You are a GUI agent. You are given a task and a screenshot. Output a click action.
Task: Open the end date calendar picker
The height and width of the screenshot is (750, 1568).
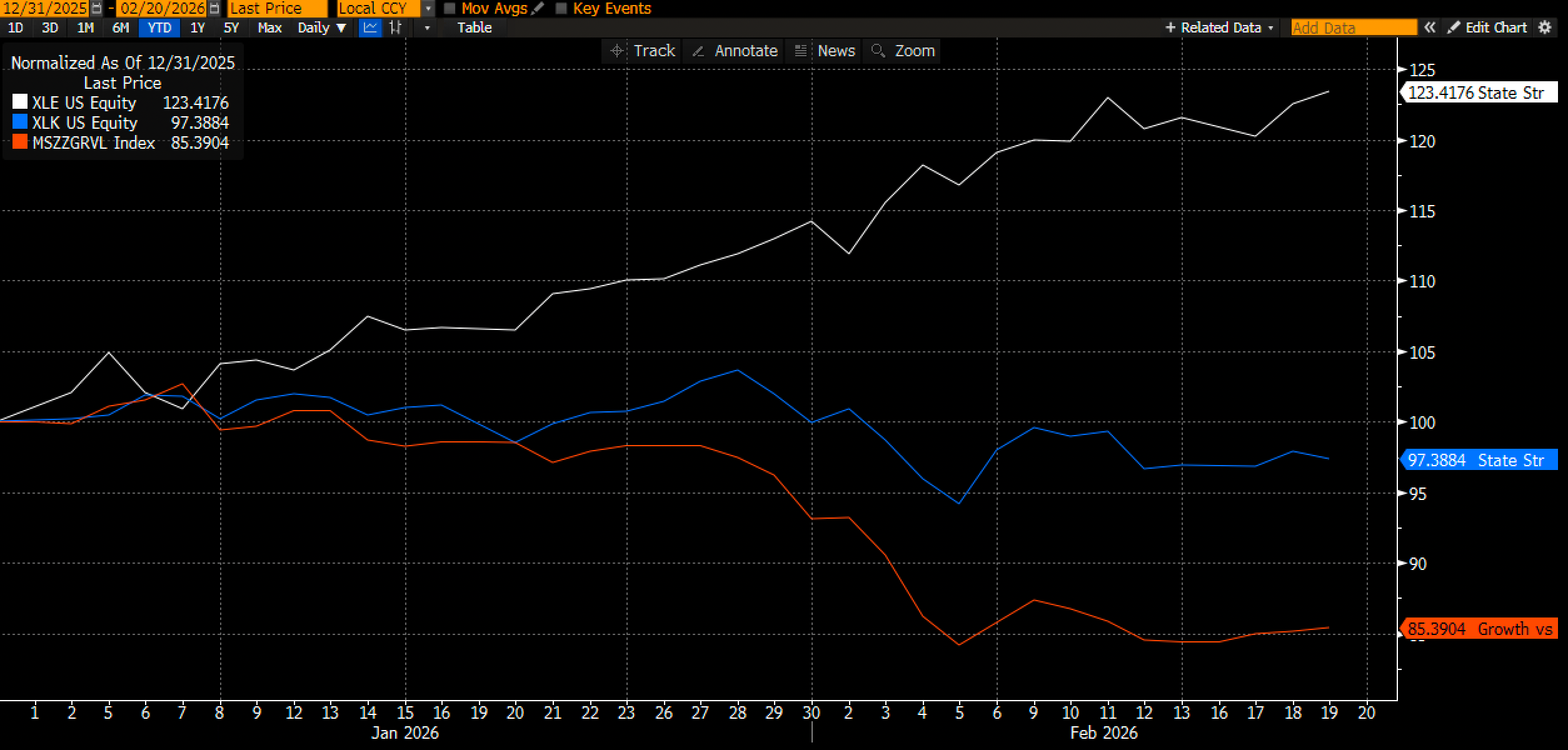tap(214, 9)
